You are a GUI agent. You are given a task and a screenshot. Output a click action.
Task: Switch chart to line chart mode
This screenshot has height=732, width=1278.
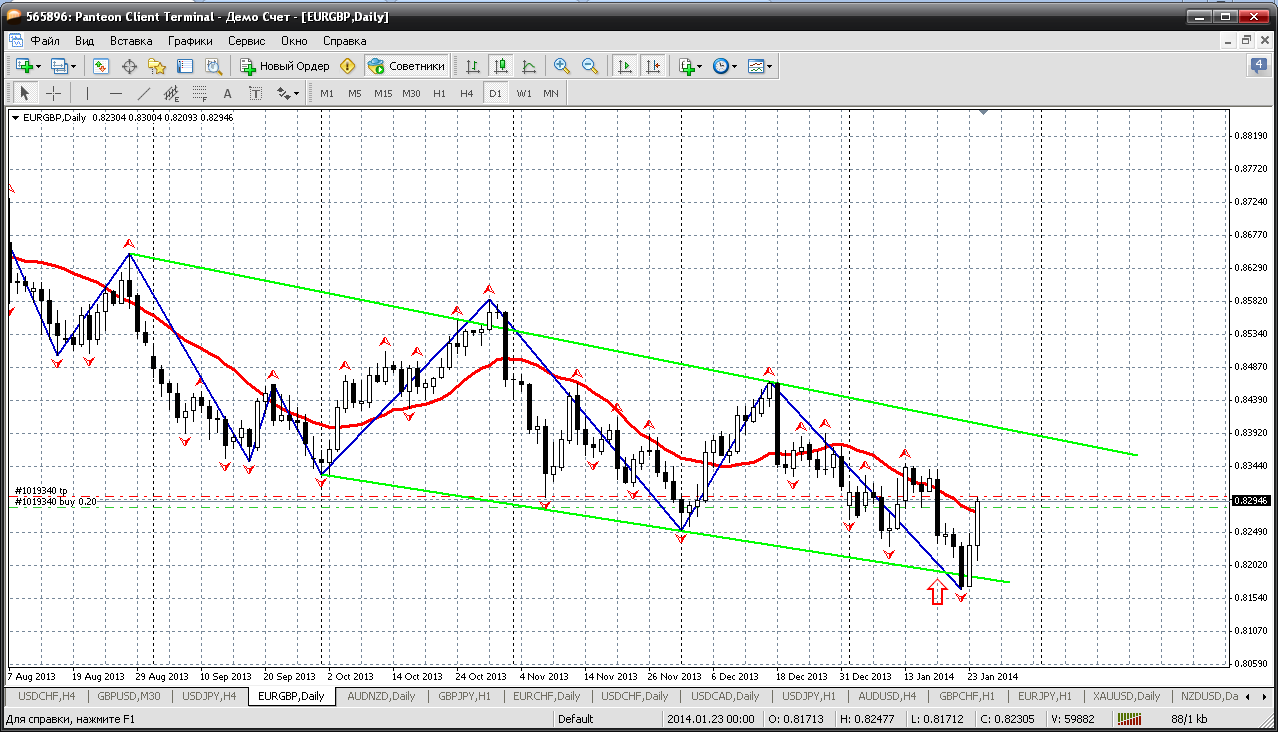pyautogui.click(x=529, y=66)
